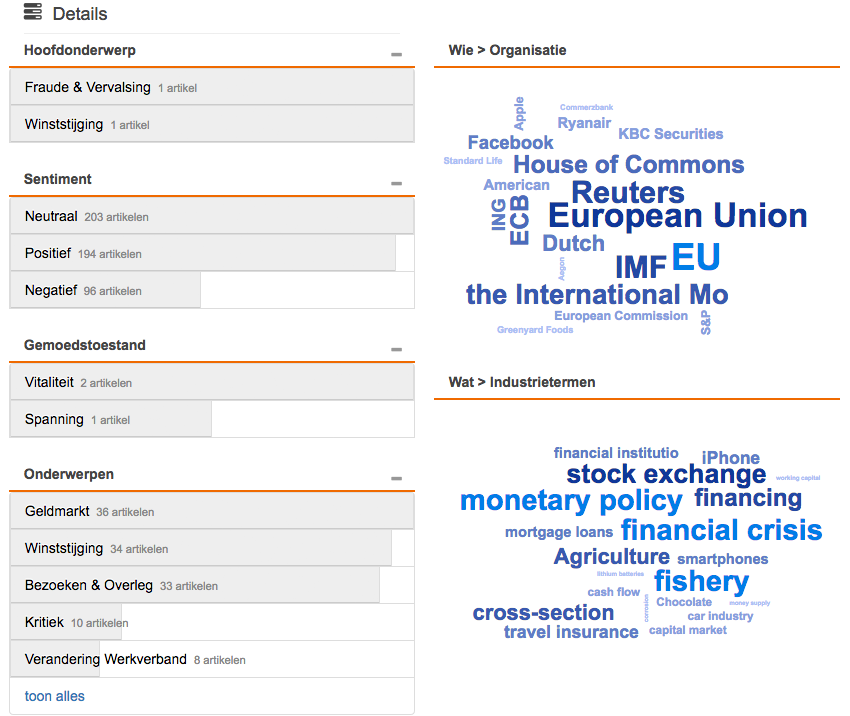850x716 pixels.
Task: Collapse the Gemoedstoestand section
Action: pos(396,349)
